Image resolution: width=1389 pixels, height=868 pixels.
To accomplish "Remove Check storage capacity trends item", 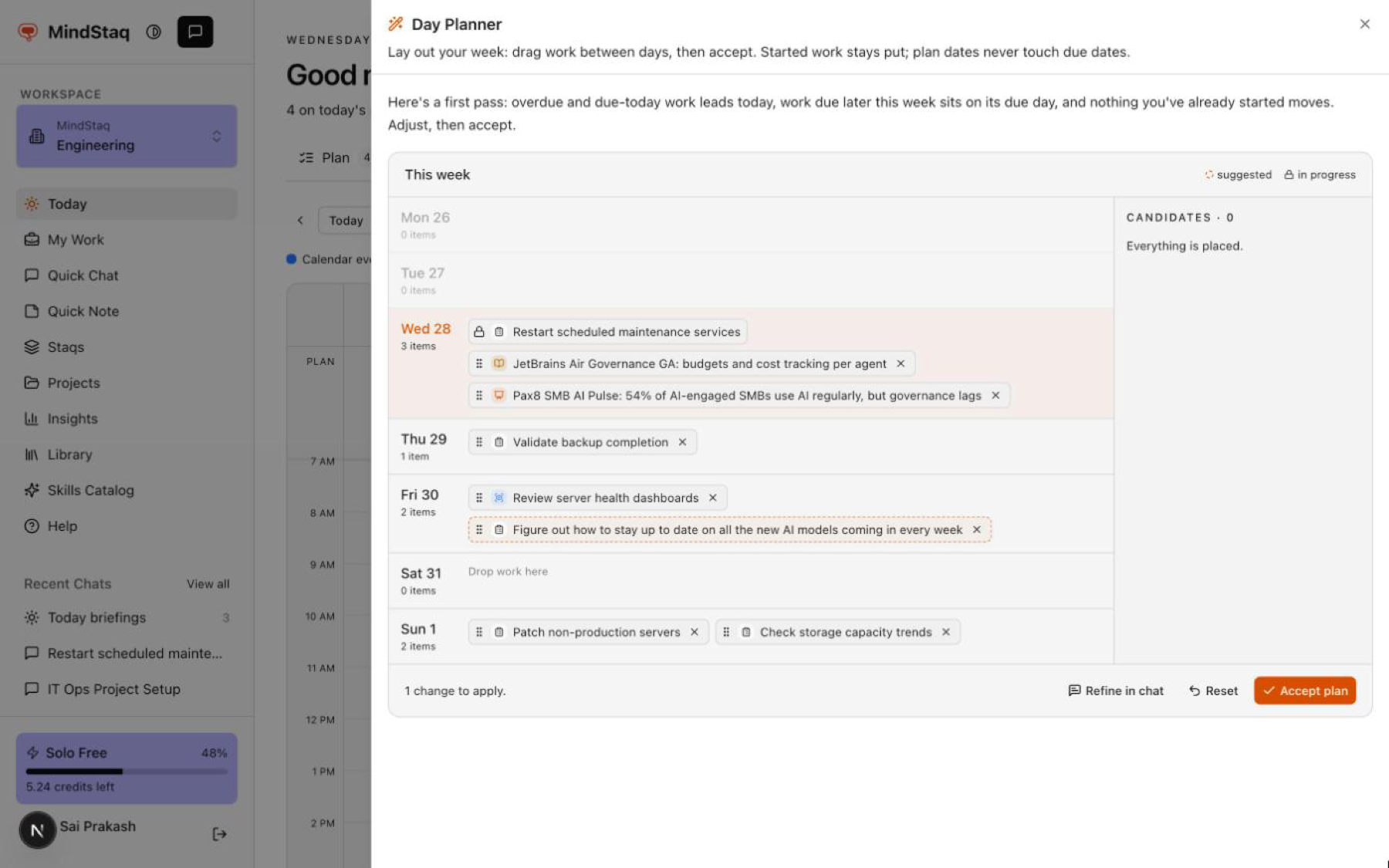I will 946,632.
